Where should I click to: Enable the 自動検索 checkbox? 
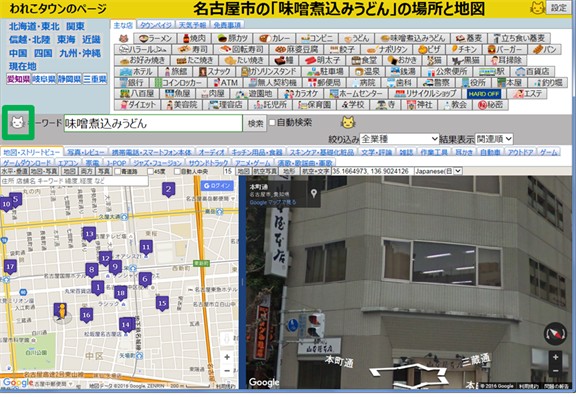272,123
